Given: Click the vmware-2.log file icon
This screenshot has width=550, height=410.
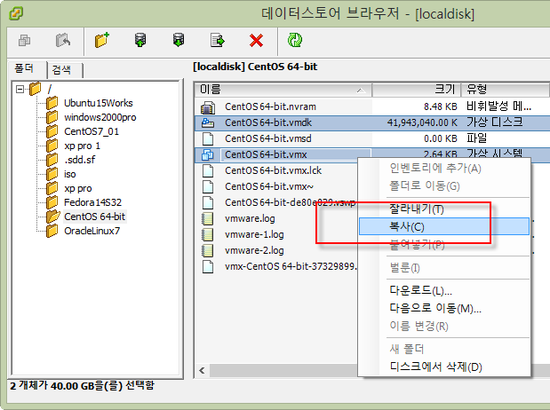Looking at the screenshot, I should [x=208, y=250].
